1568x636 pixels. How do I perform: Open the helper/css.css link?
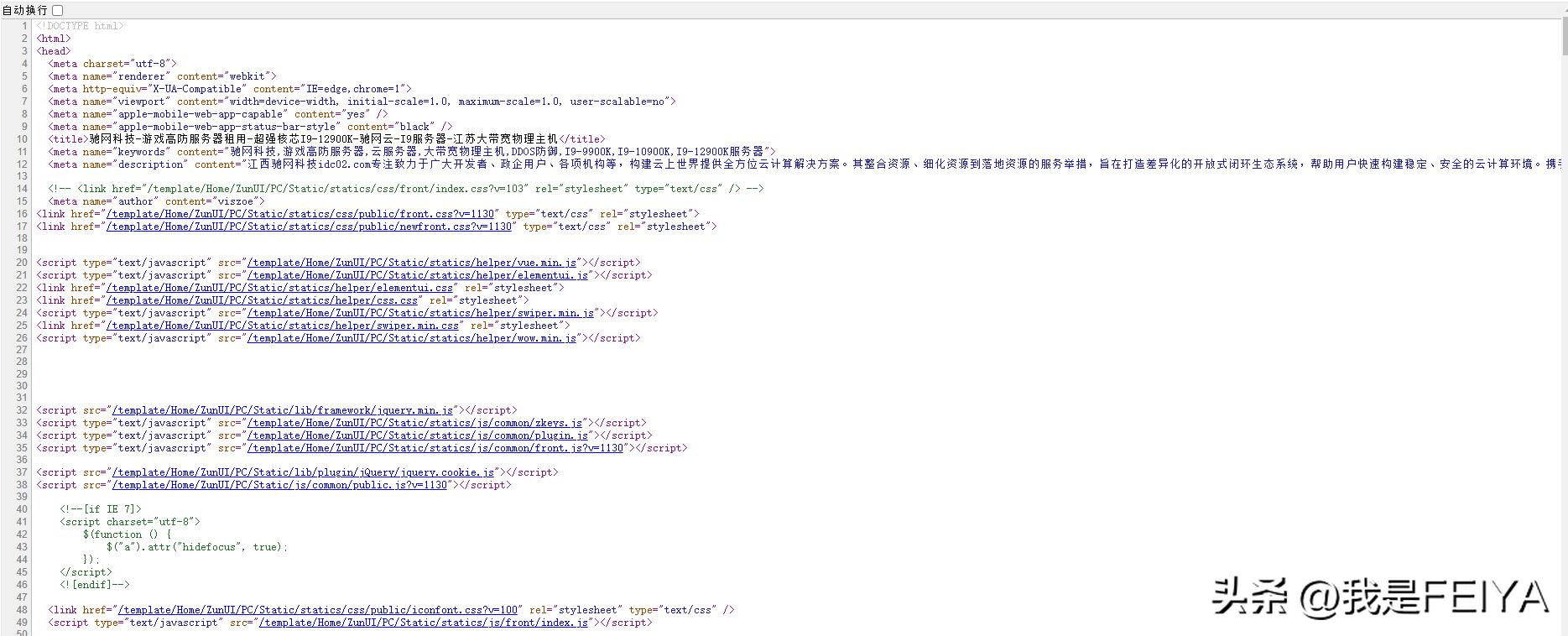pos(262,300)
